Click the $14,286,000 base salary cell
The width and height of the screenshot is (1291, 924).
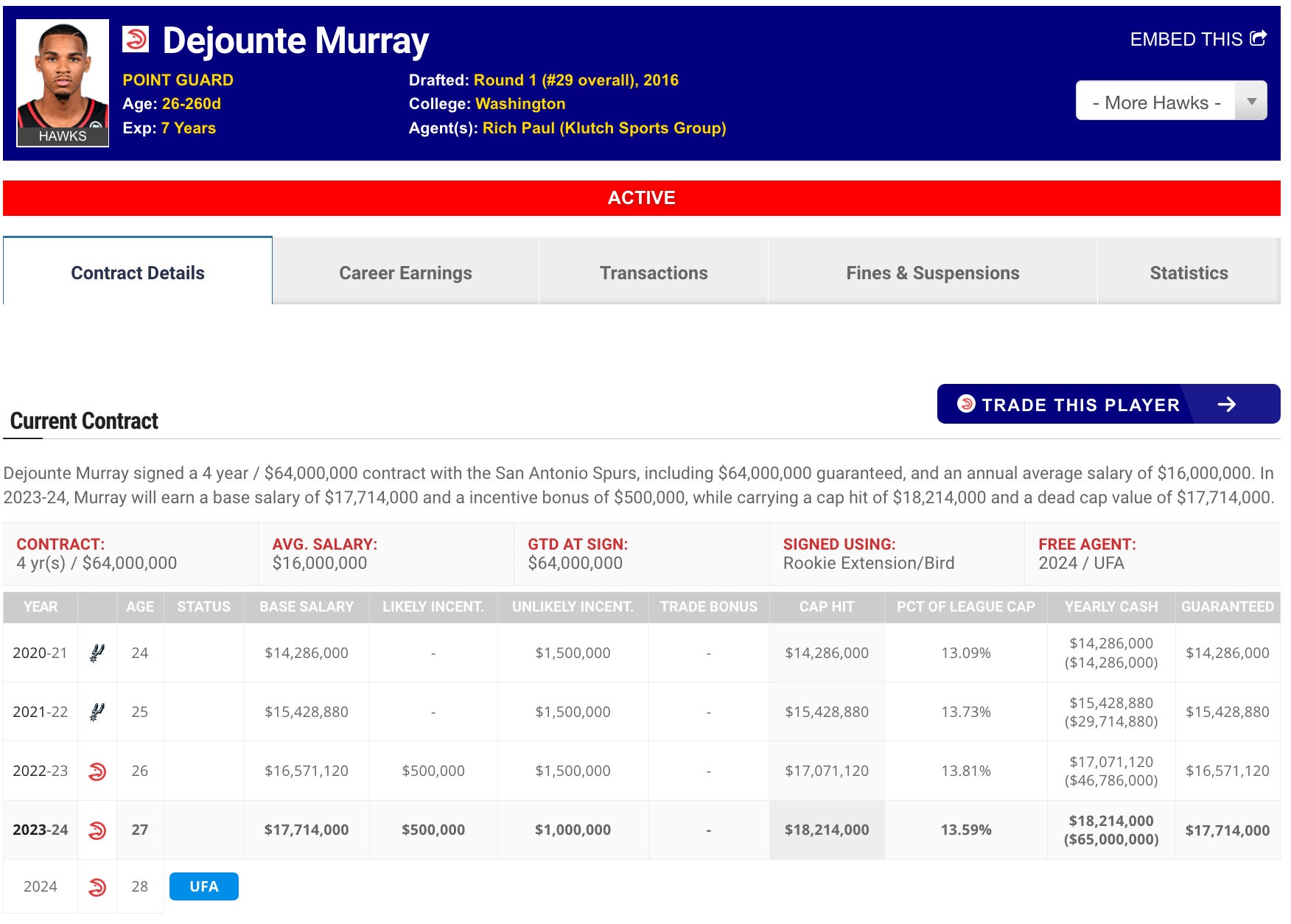pyautogui.click(x=307, y=653)
